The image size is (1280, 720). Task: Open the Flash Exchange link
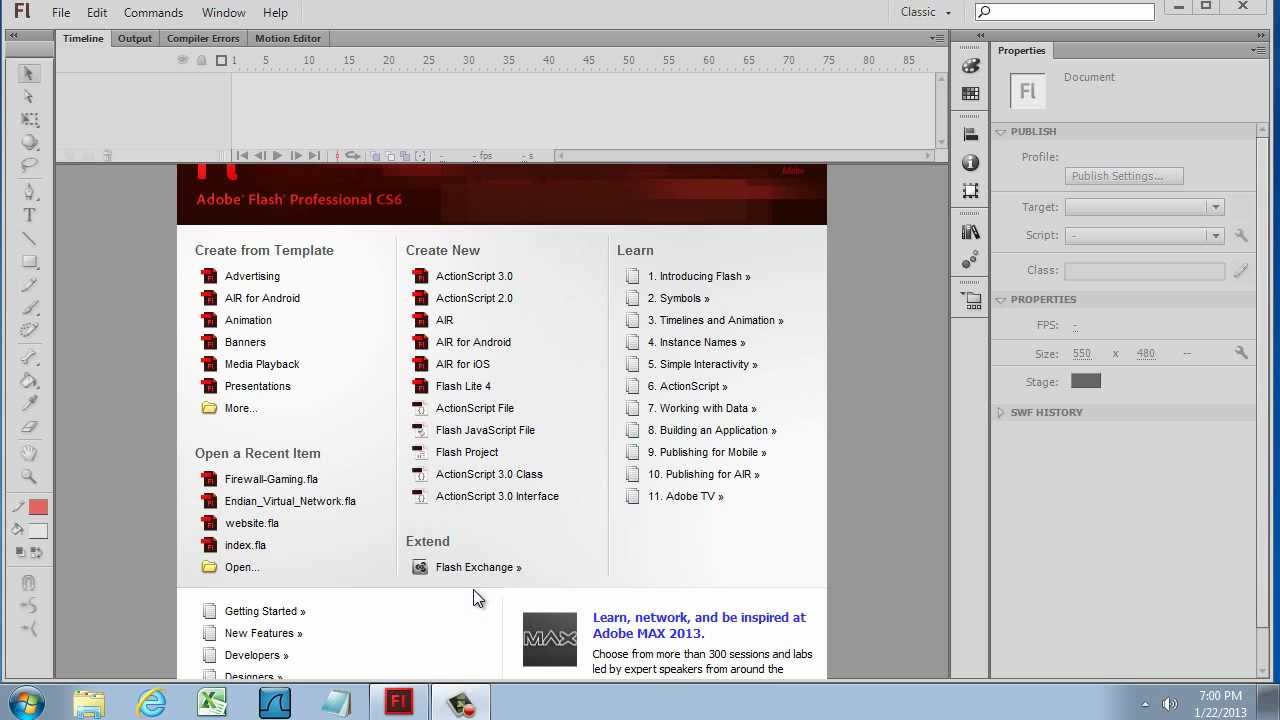coord(478,567)
